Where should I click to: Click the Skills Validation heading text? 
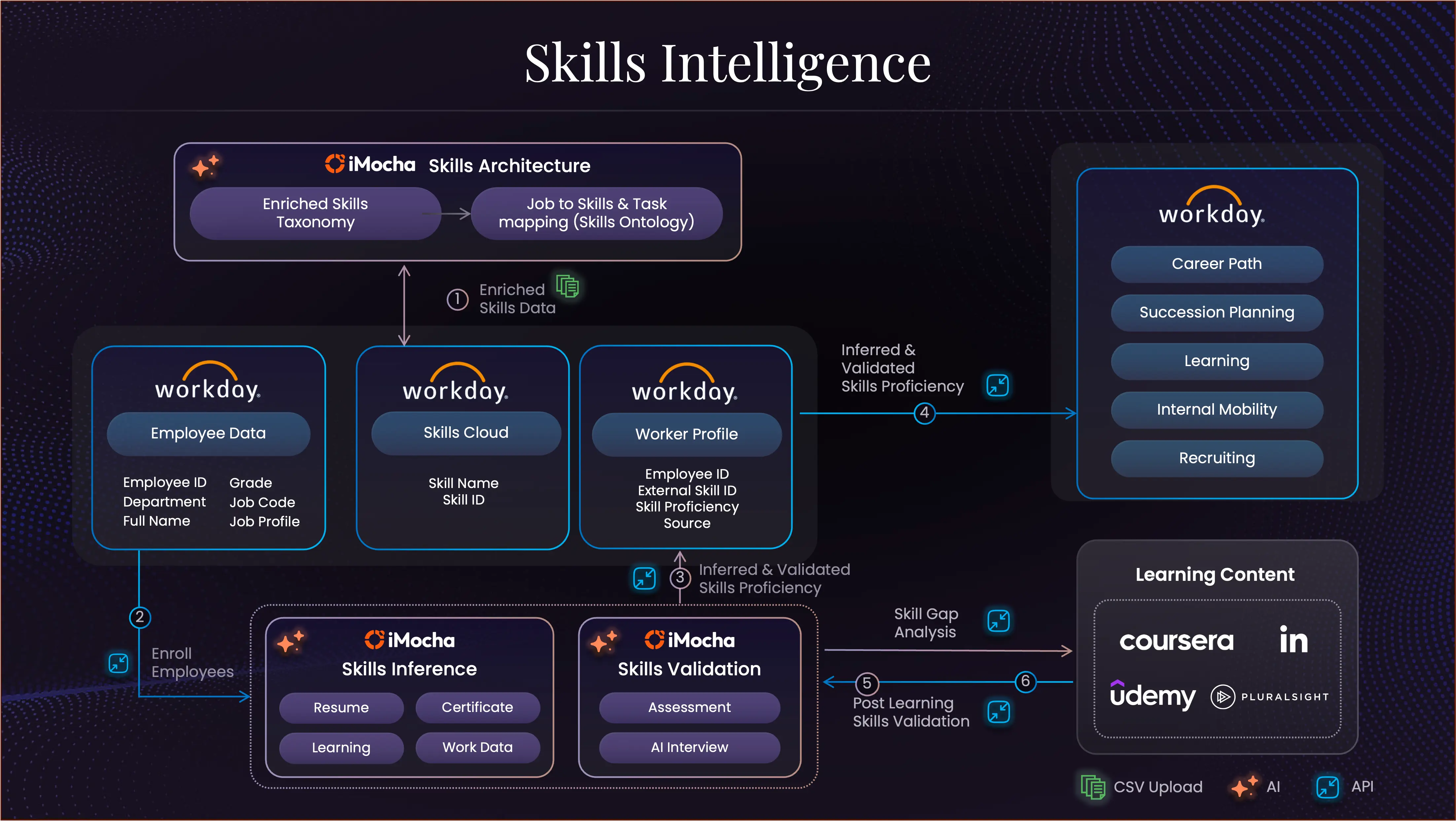[689, 670]
